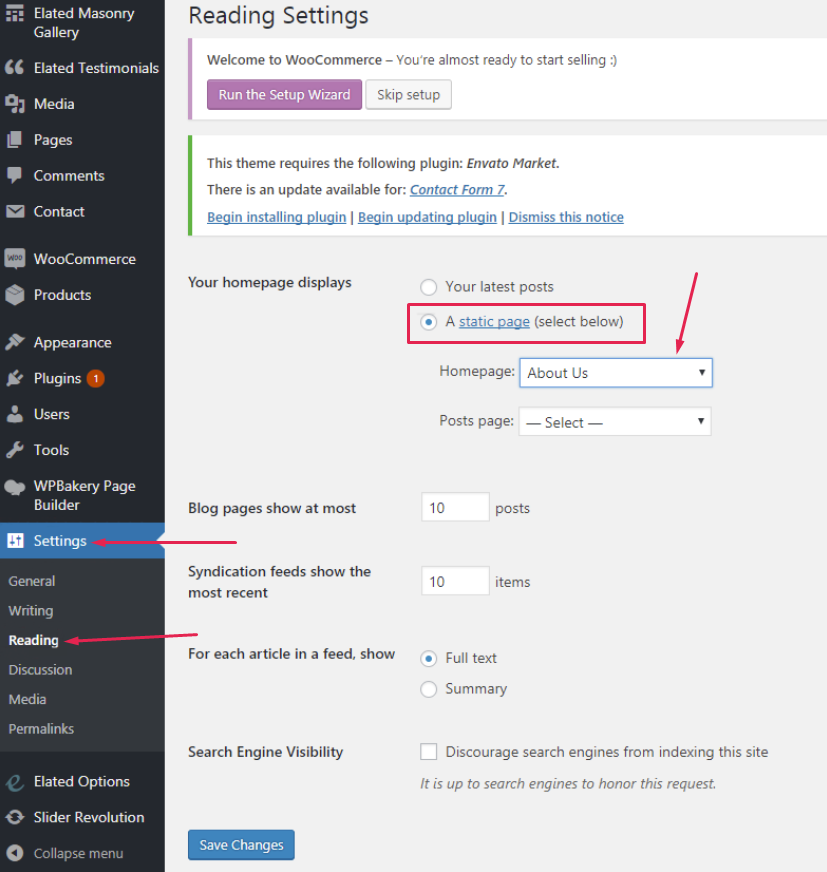The width and height of the screenshot is (827, 872).
Task: Click Save Changes button
Action: (x=241, y=845)
